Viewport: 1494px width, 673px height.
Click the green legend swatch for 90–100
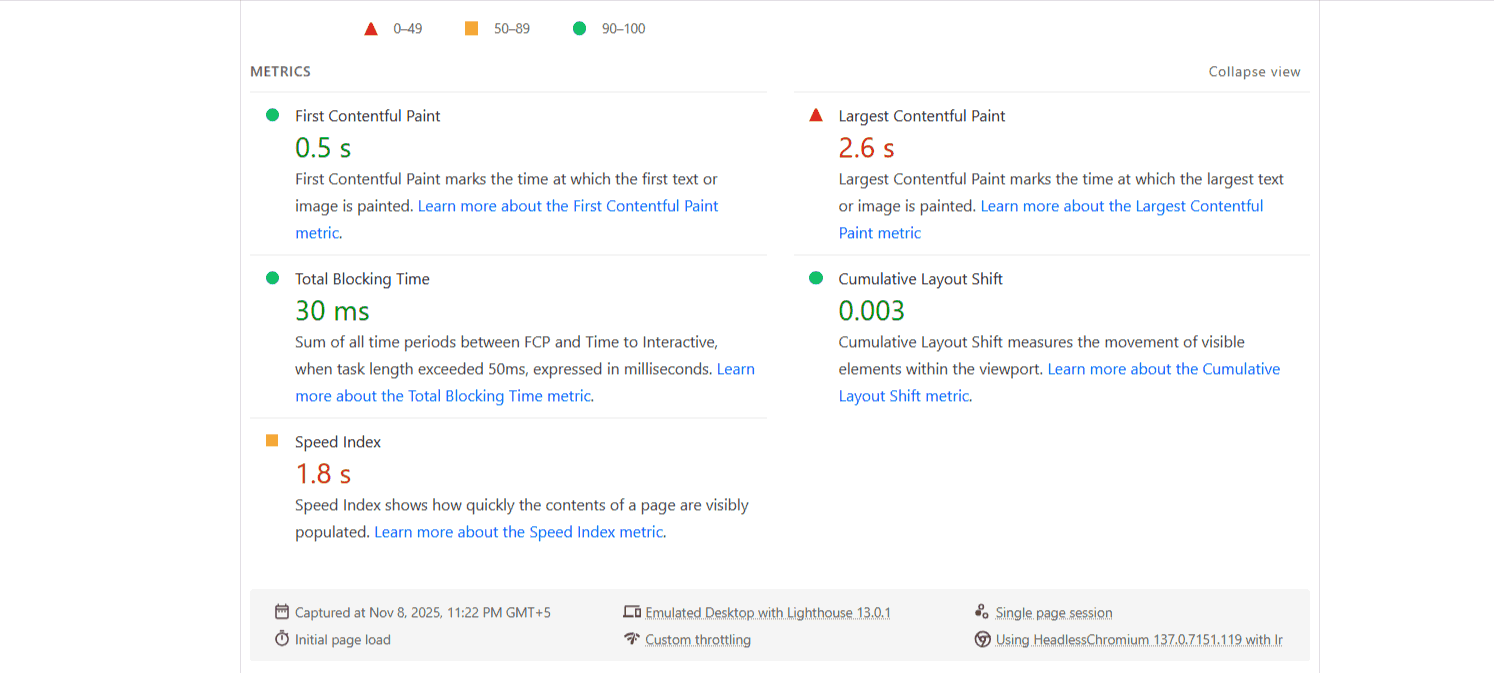pos(579,29)
